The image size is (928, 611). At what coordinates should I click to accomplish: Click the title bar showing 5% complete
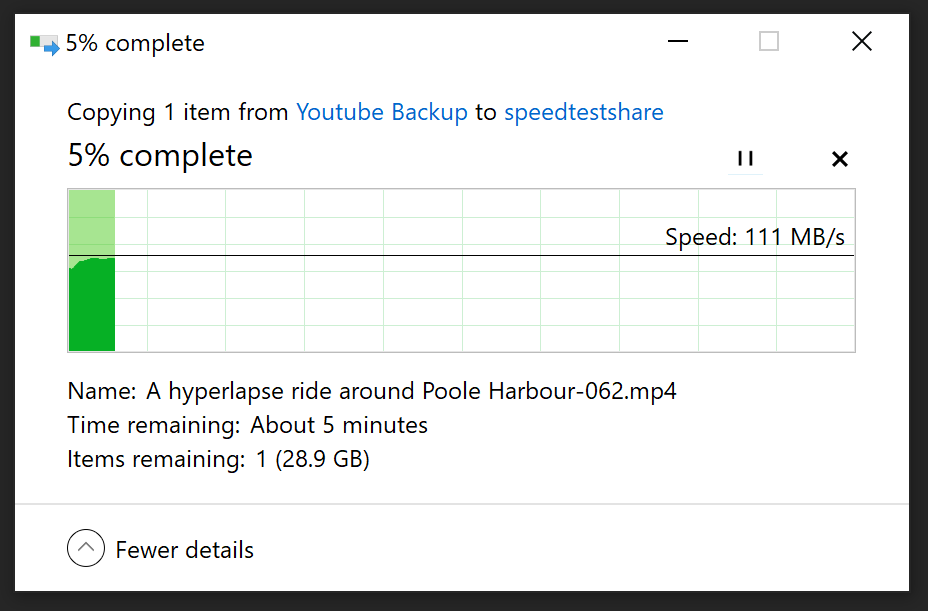point(135,43)
